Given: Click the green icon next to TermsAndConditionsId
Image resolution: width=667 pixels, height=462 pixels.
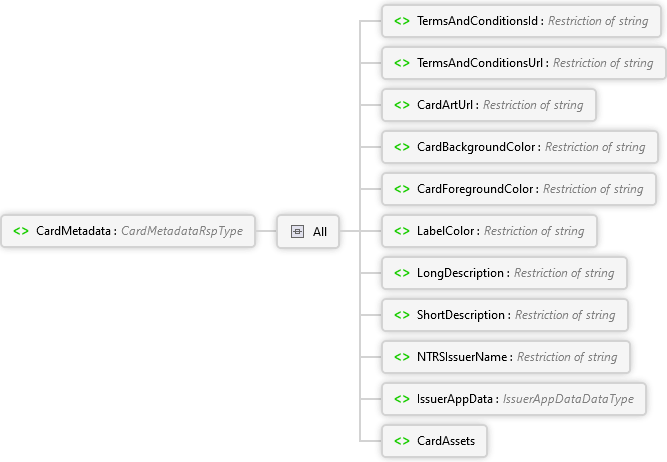Looking at the screenshot, I should click(402, 21).
